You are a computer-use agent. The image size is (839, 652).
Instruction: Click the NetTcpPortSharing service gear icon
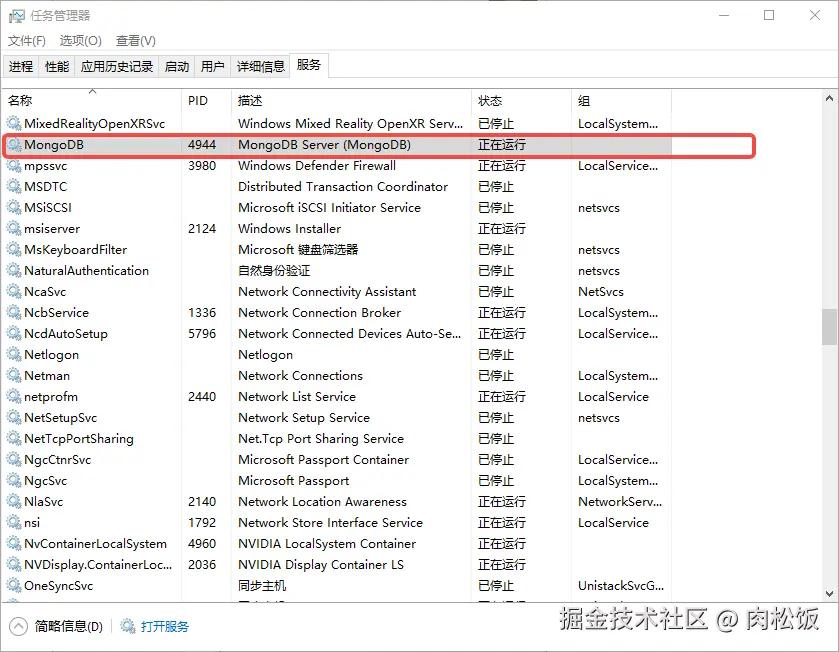pyautogui.click(x=14, y=439)
